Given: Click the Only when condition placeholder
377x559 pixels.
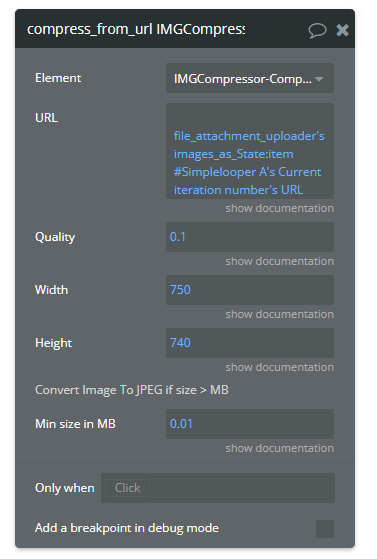Looking at the screenshot, I should click(127, 488).
